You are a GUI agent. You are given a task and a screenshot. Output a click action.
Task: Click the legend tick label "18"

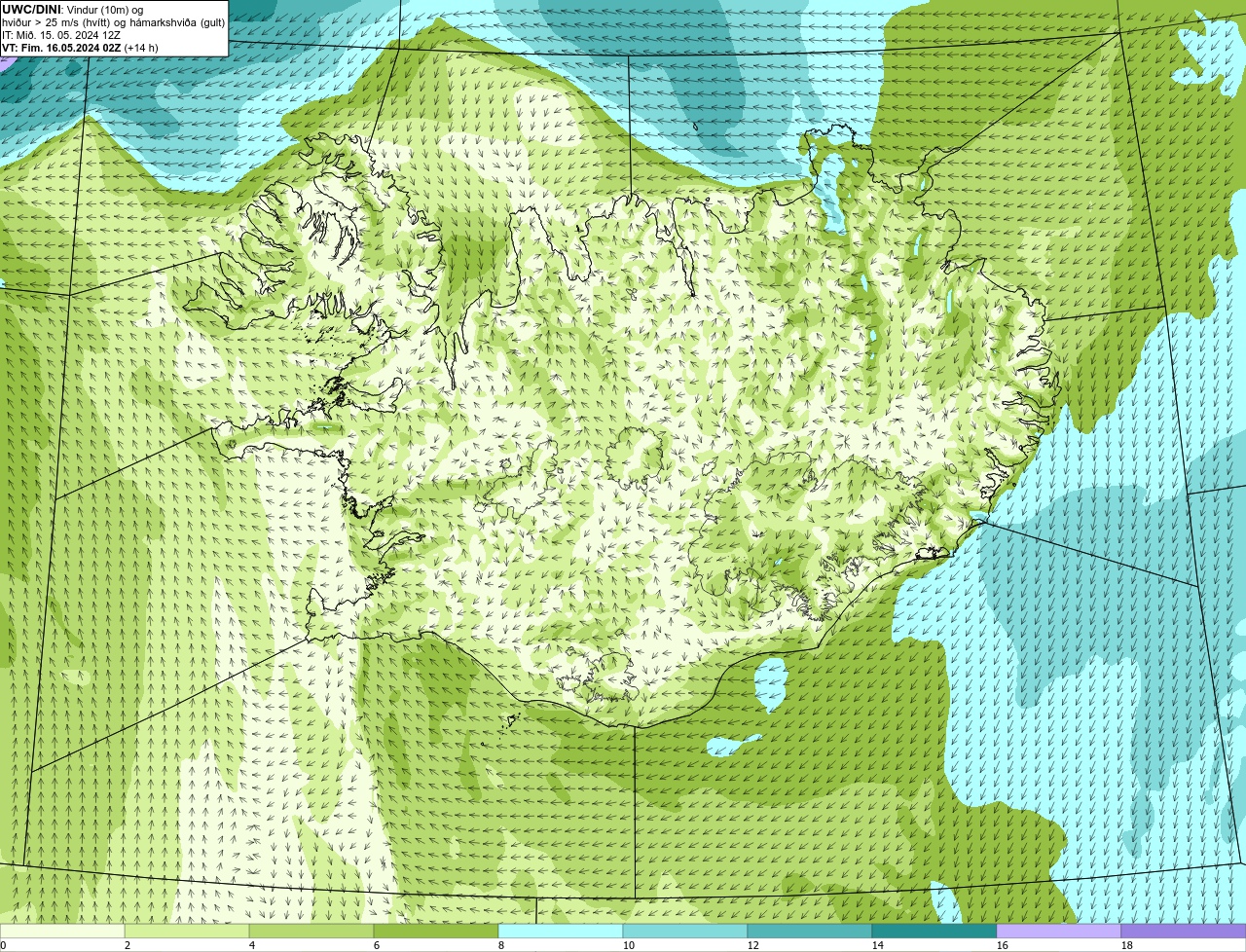[1127, 945]
